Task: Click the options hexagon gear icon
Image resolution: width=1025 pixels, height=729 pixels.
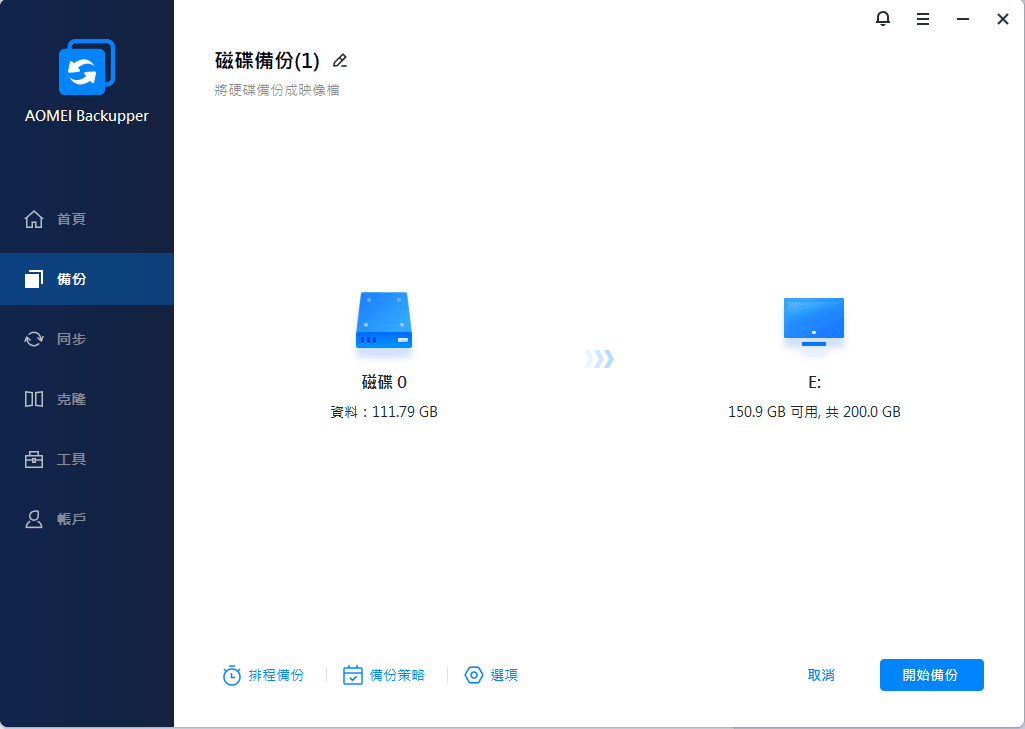Action: tap(474, 675)
